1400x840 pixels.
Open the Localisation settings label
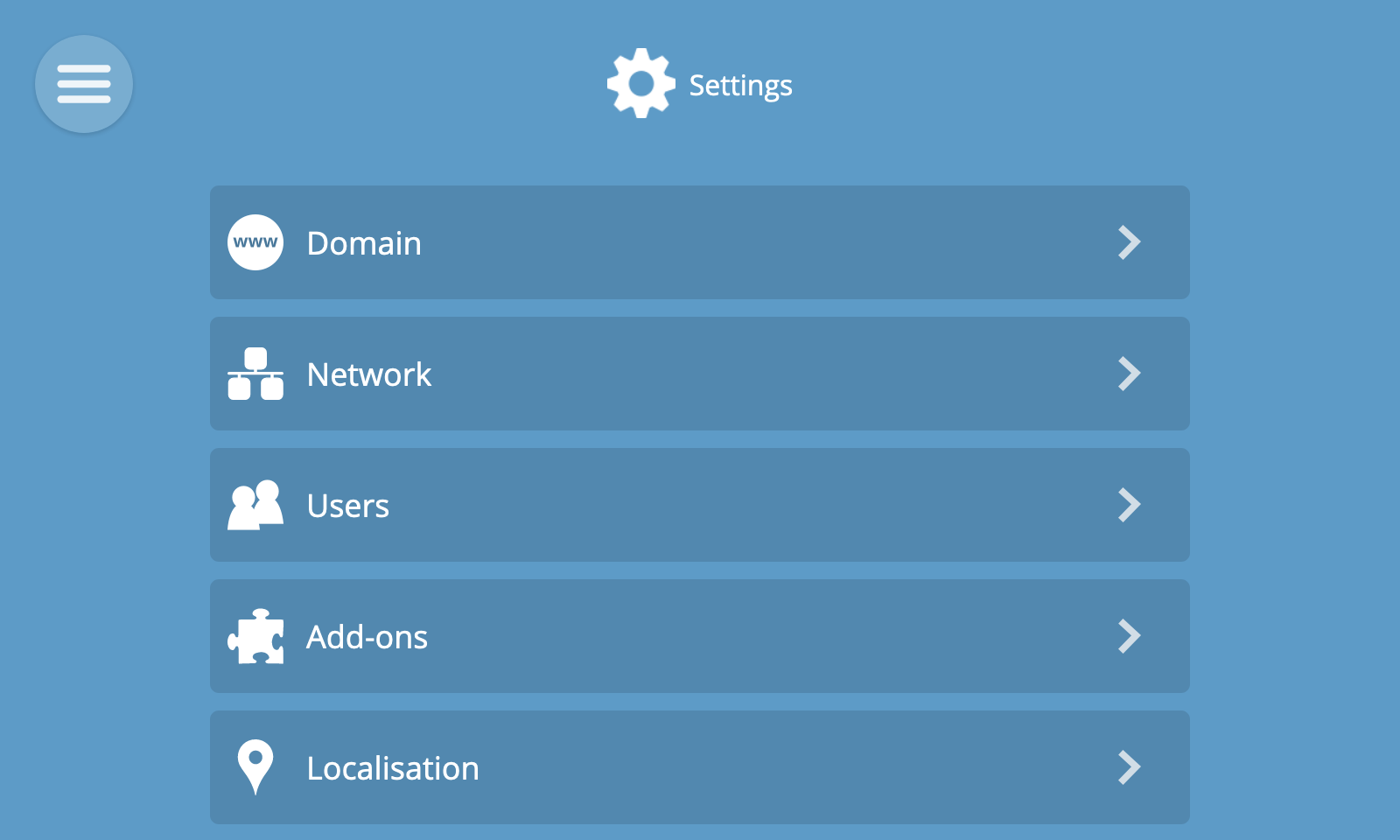393,768
